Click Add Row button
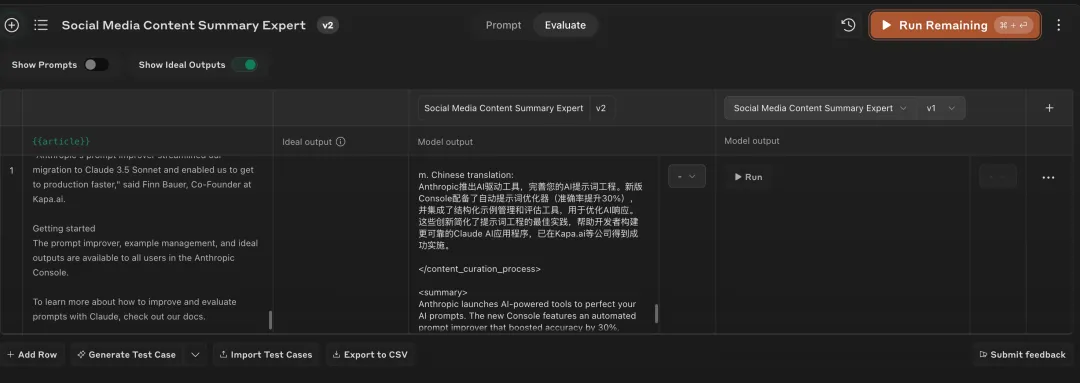This screenshot has width=1080, height=383. click(x=32, y=355)
